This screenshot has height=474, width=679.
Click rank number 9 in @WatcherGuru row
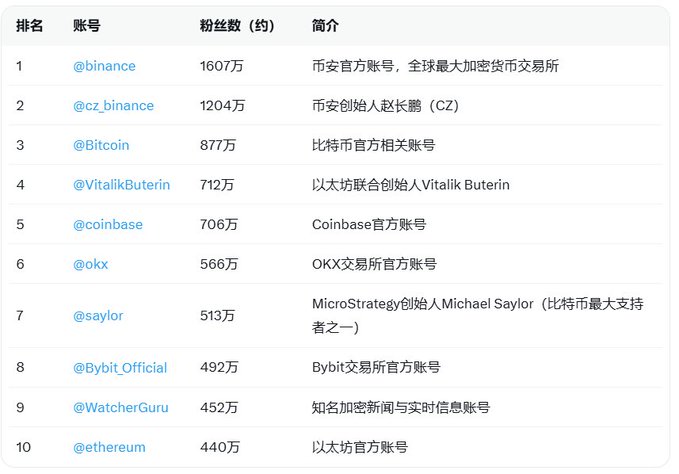(20, 407)
